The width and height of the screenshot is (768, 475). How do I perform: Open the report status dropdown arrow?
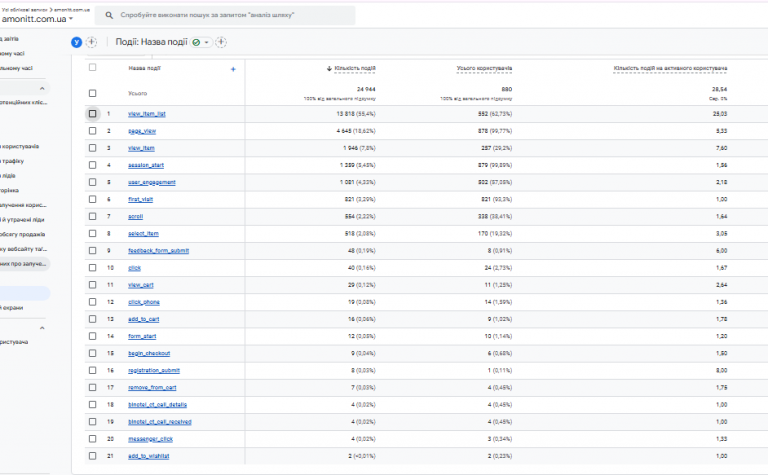[x=206, y=42]
